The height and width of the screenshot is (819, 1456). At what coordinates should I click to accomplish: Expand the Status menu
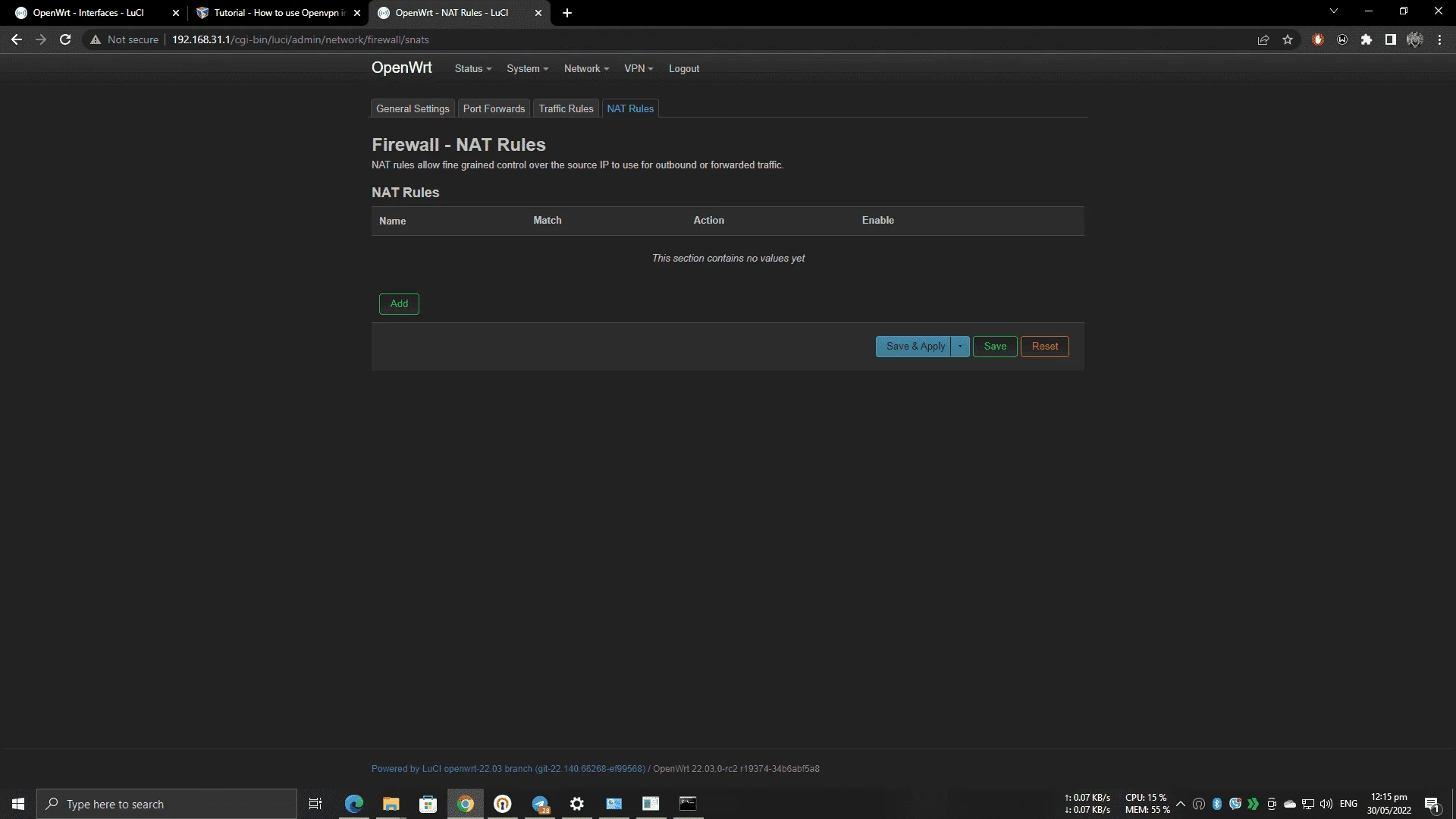tap(473, 68)
